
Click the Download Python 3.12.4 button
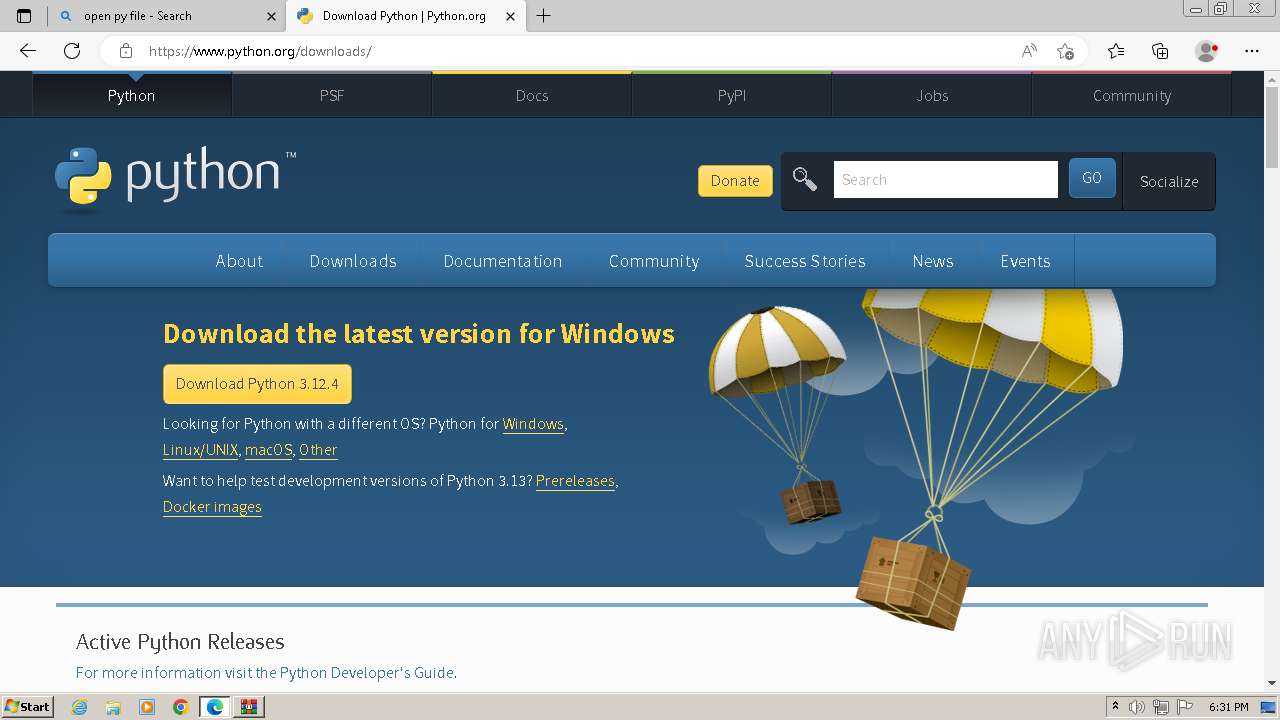pyautogui.click(x=257, y=384)
